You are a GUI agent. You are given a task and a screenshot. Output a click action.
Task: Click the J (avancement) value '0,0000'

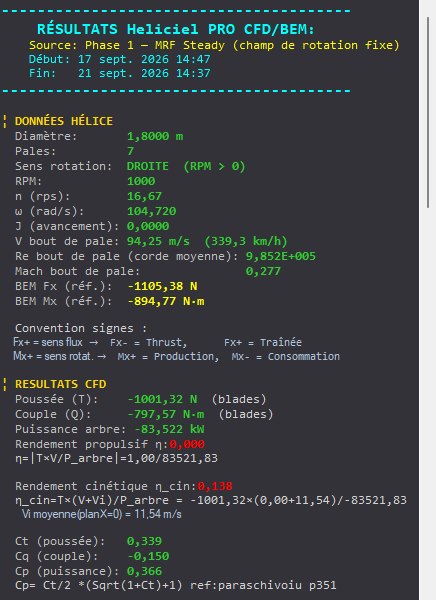click(x=148, y=226)
